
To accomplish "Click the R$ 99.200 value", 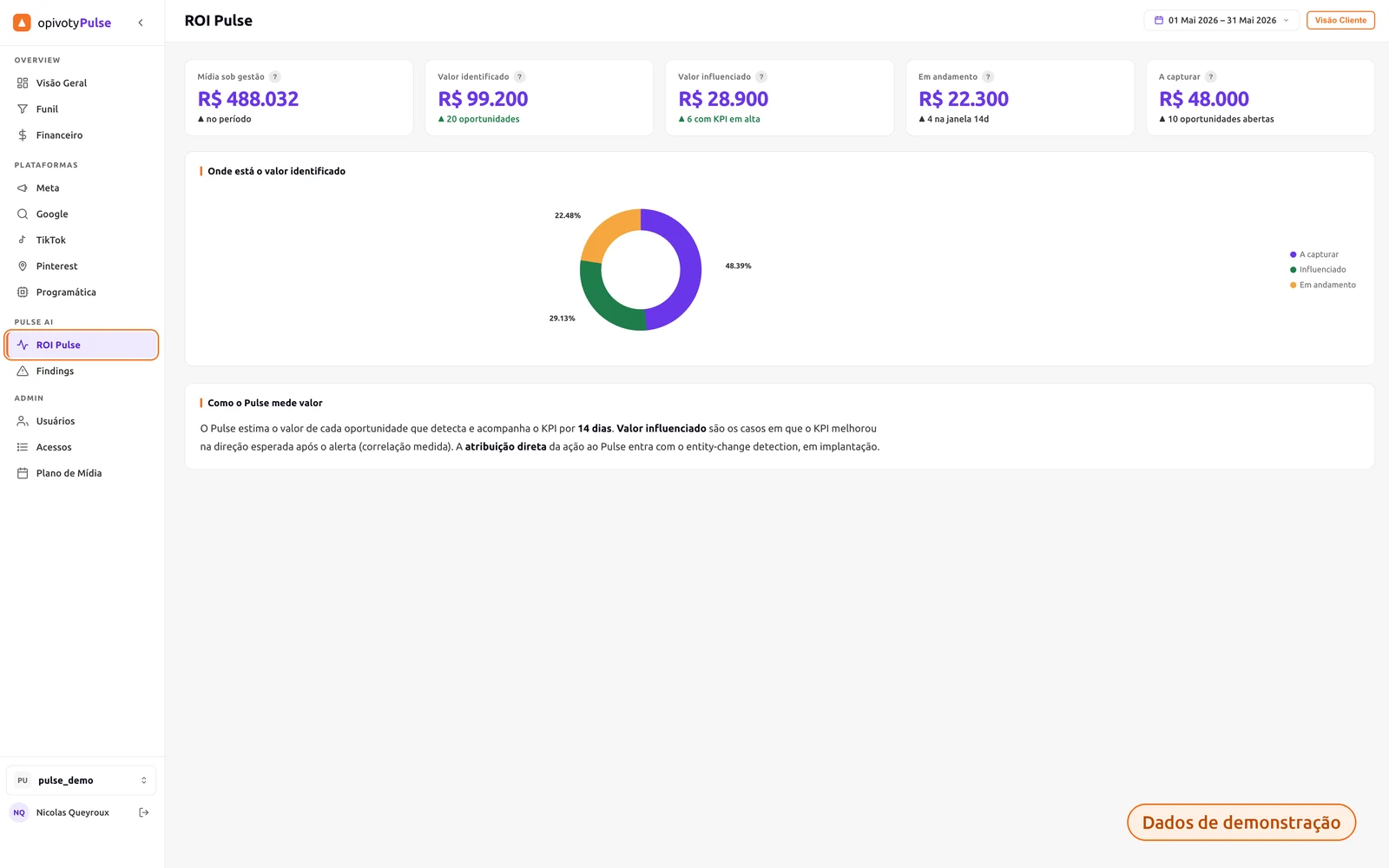I will [483, 100].
